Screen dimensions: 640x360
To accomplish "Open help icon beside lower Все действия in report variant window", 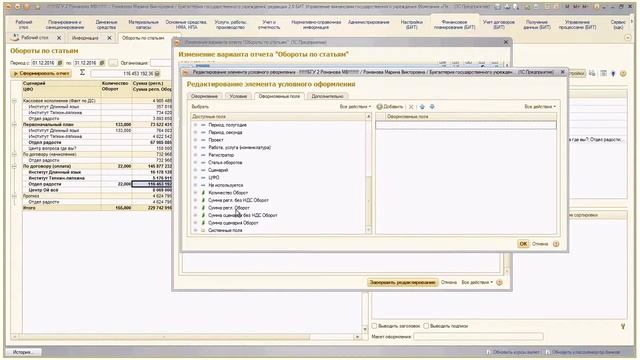I will [x=499, y=282].
